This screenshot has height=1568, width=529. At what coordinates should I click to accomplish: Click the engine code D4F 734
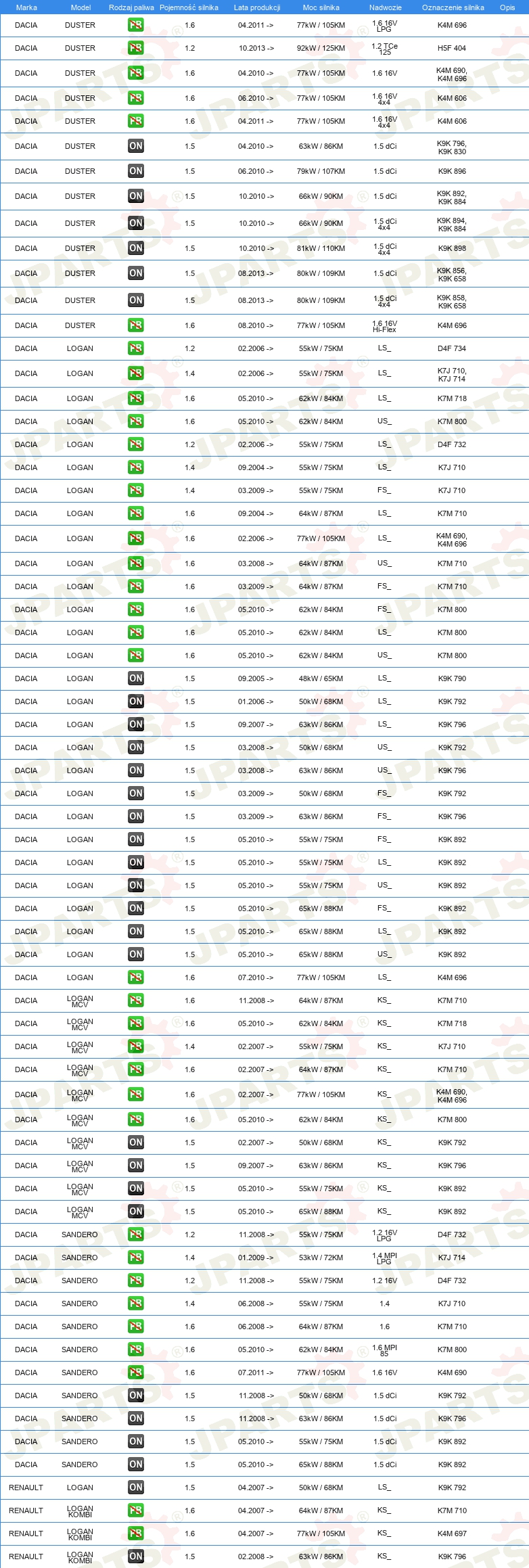(x=452, y=348)
